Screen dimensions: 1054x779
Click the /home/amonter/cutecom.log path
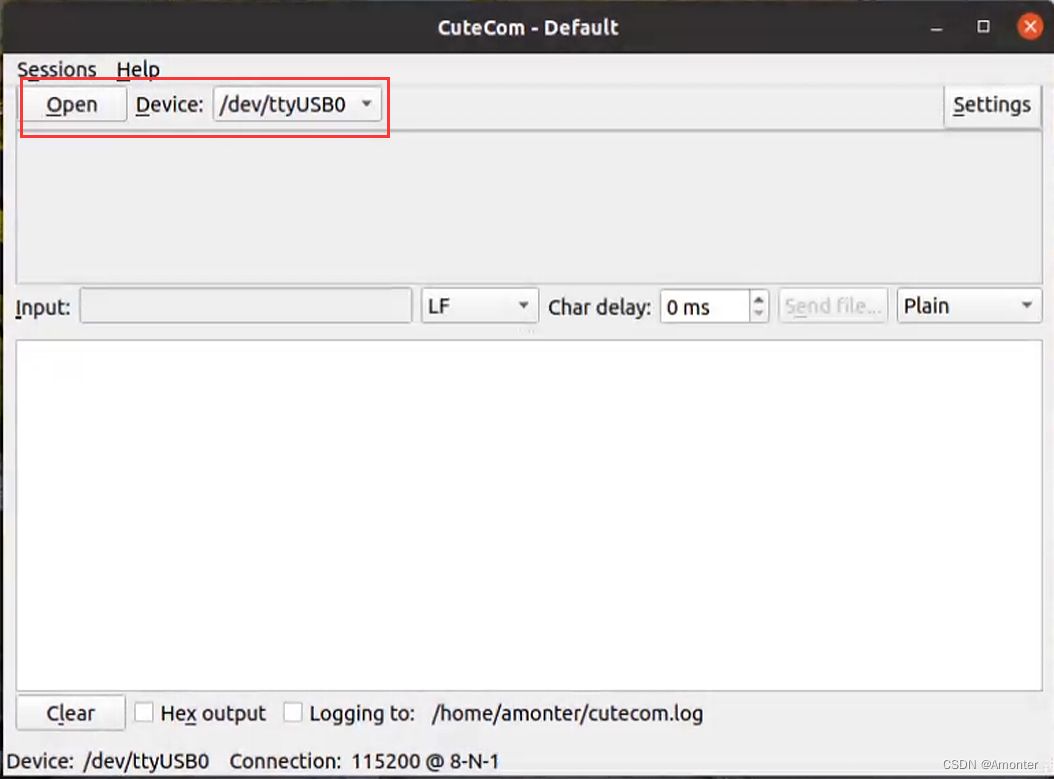tap(567, 713)
